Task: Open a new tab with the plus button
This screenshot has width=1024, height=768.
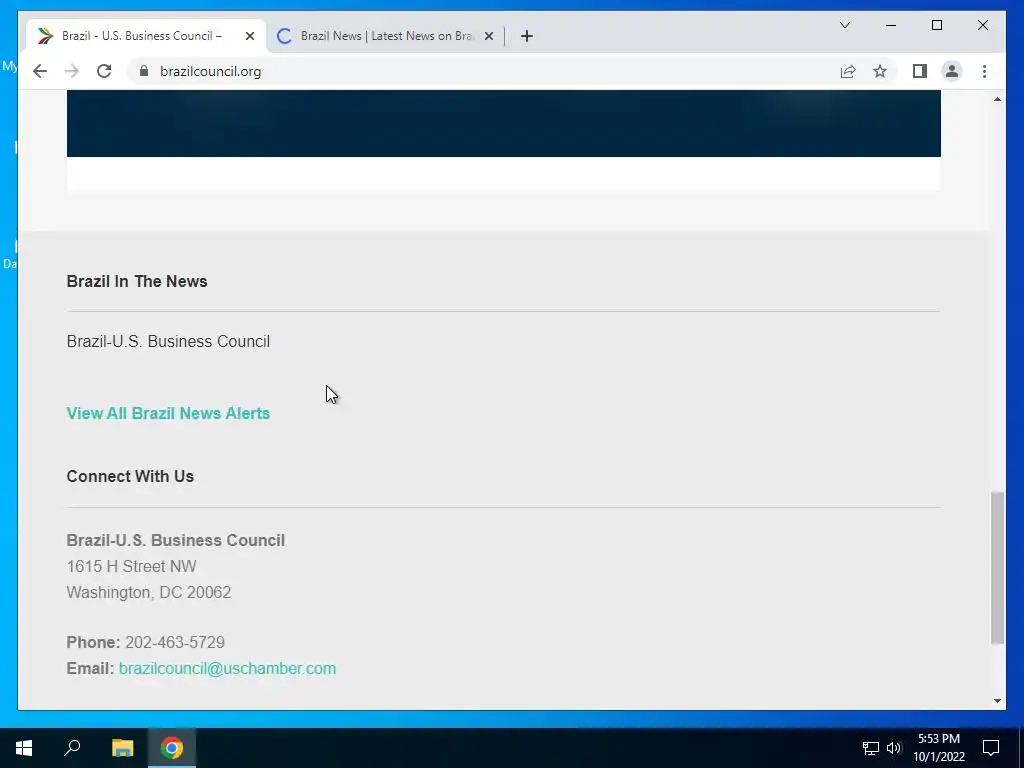Action: tap(527, 36)
